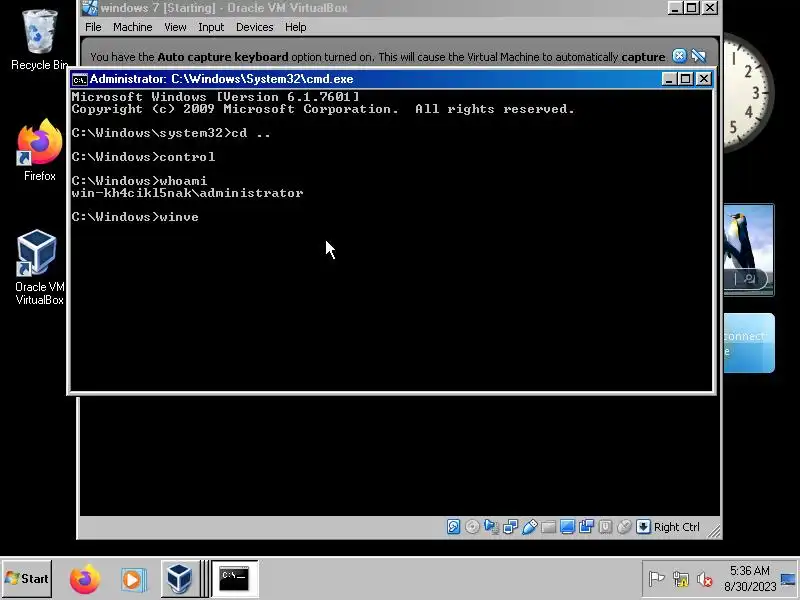Image resolution: width=800 pixels, height=600 pixels.
Task: Open the Input menu in VirtualBox
Action: [x=211, y=27]
